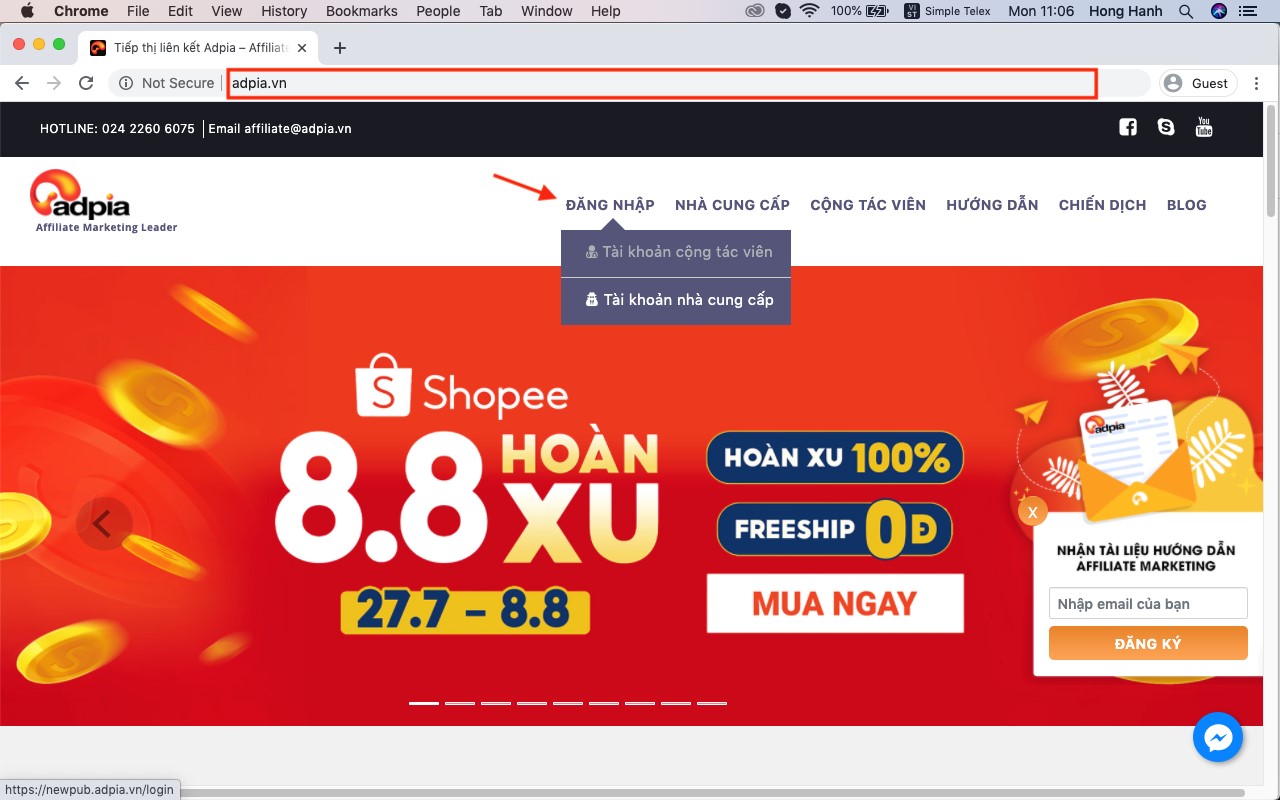The height and width of the screenshot is (800, 1280).
Task: Open Creative Cloud menu bar icon
Action: click(756, 11)
